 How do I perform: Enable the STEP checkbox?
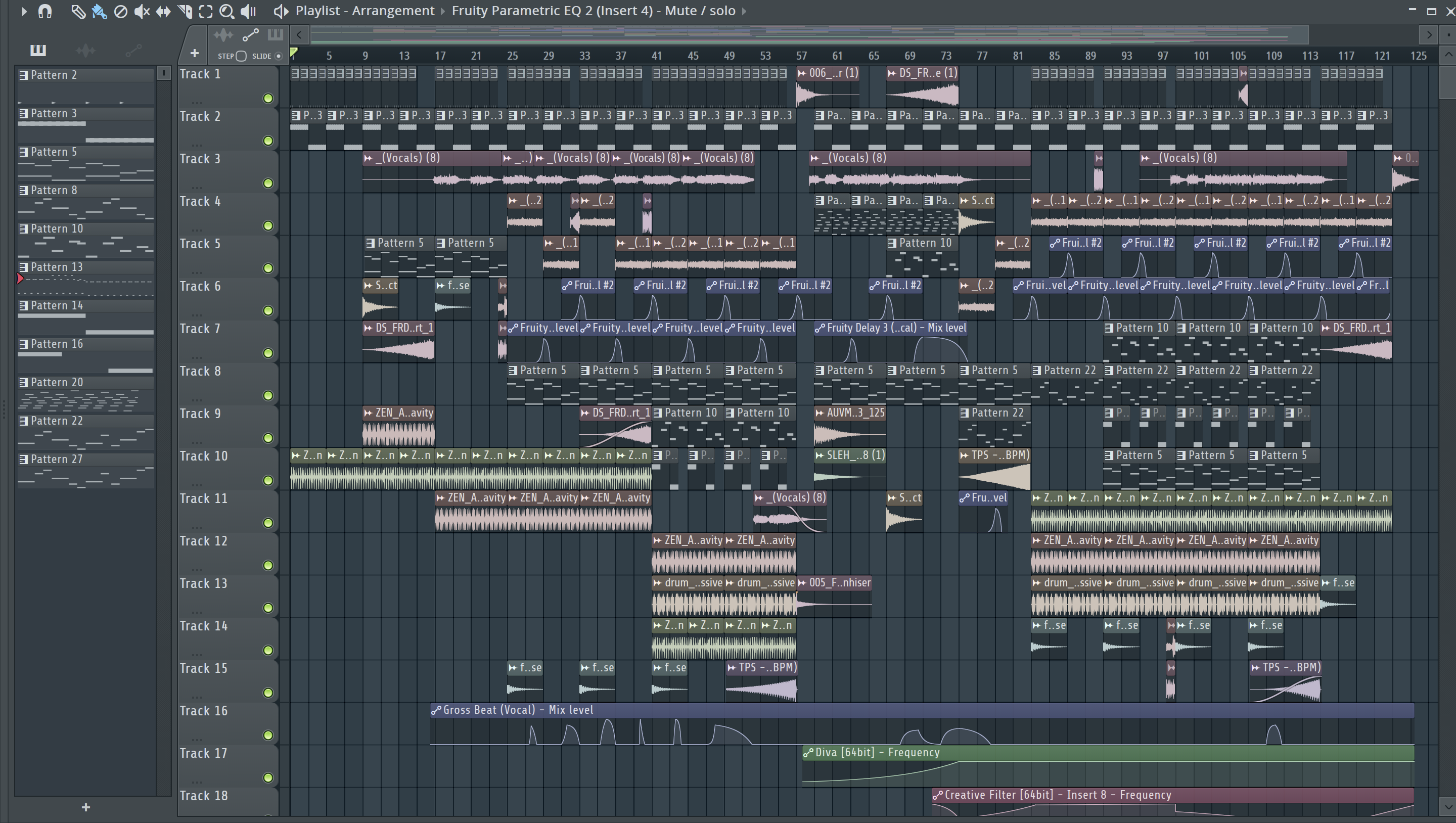[x=241, y=56]
